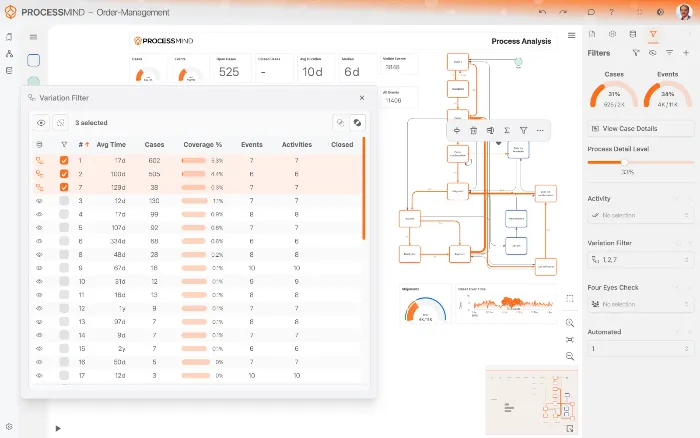Open the Variation Filter dropdown showing 1,2,7

pyautogui.click(x=640, y=259)
